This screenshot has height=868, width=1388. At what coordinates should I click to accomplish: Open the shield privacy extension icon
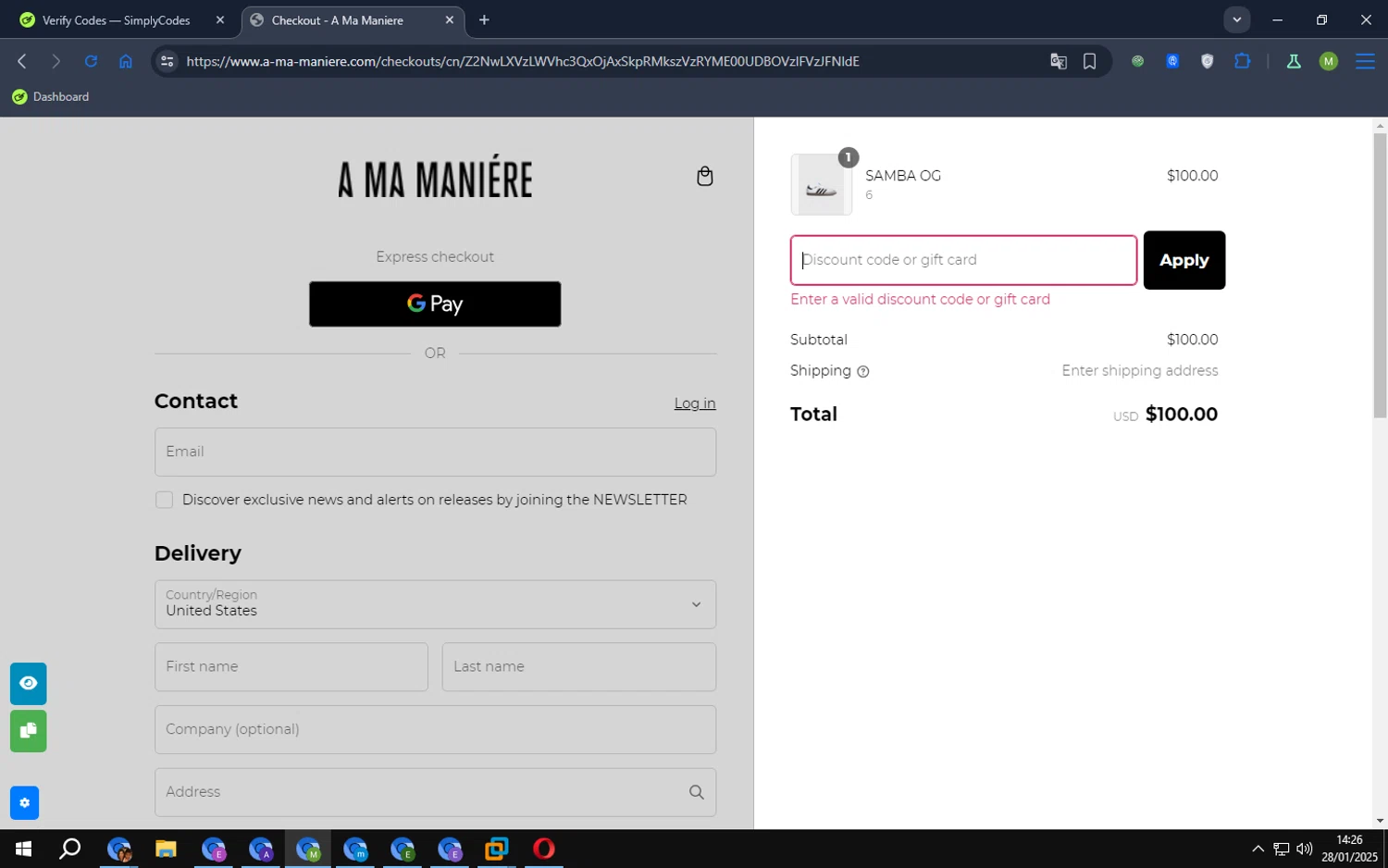click(x=1207, y=61)
